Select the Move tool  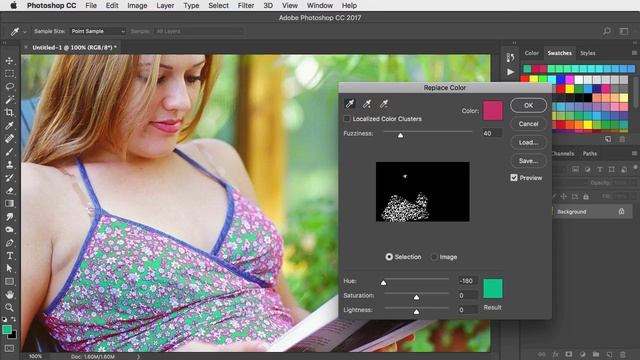click(9, 60)
